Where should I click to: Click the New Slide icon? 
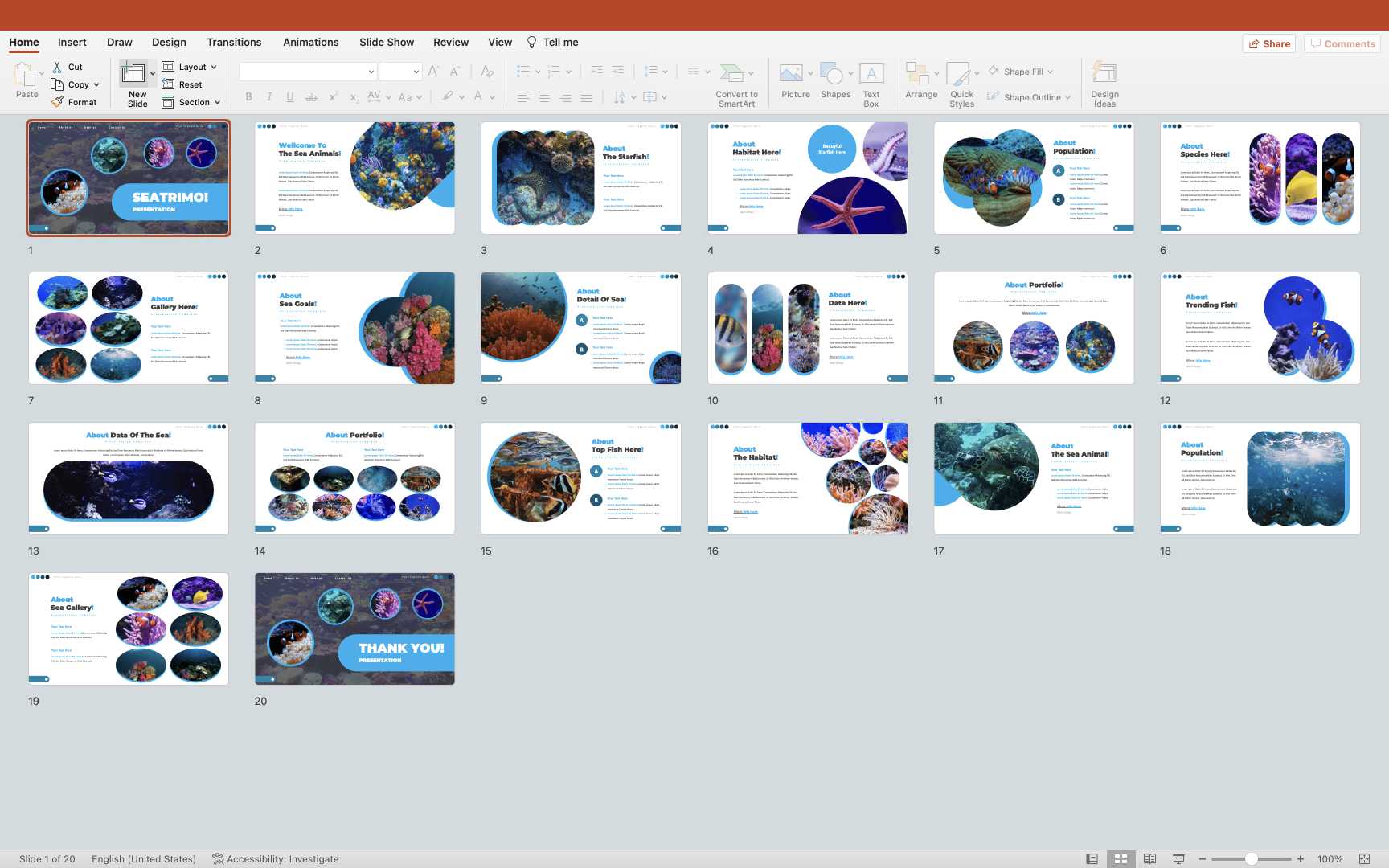133,76
